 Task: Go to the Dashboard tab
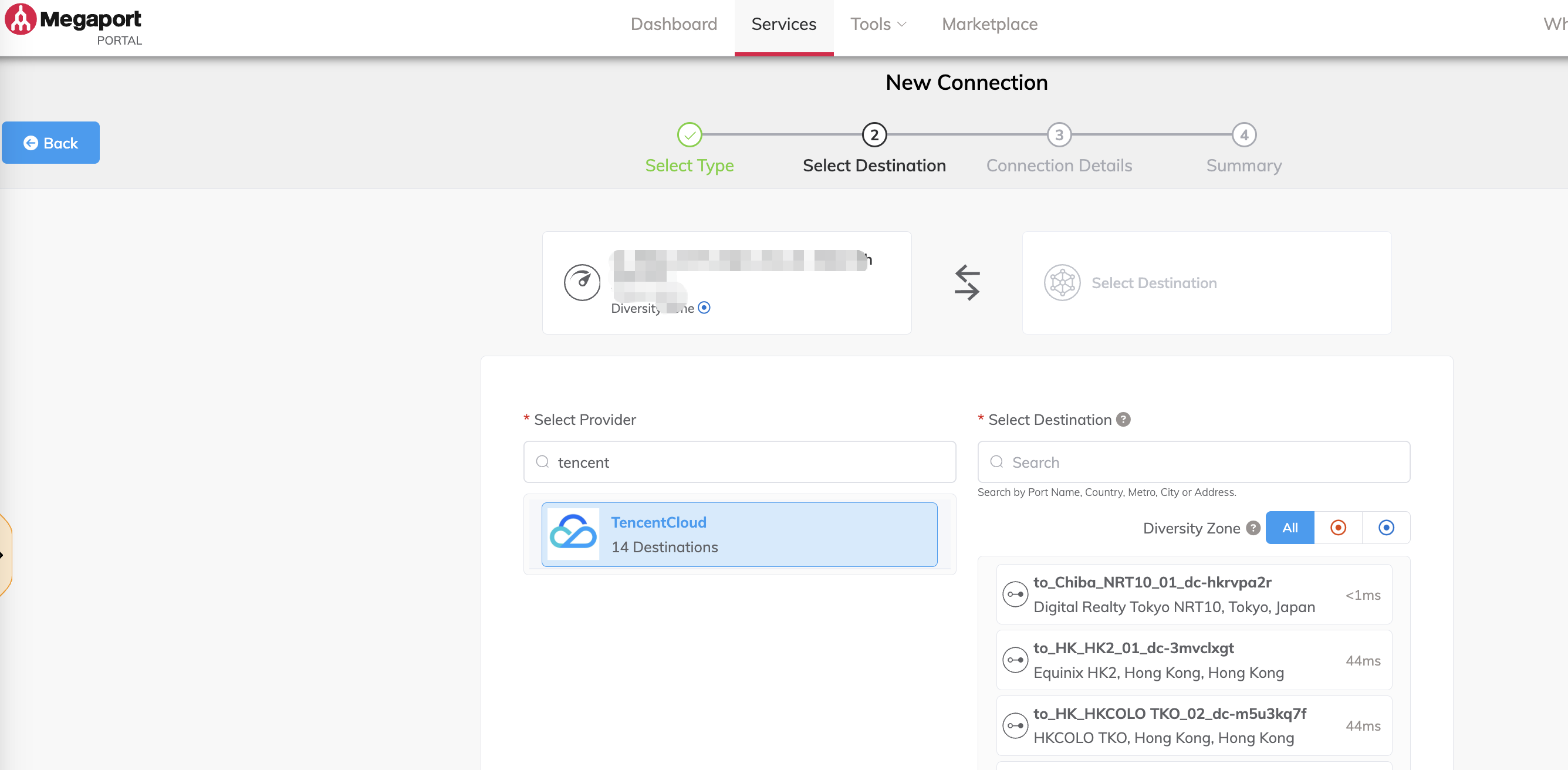673,24
